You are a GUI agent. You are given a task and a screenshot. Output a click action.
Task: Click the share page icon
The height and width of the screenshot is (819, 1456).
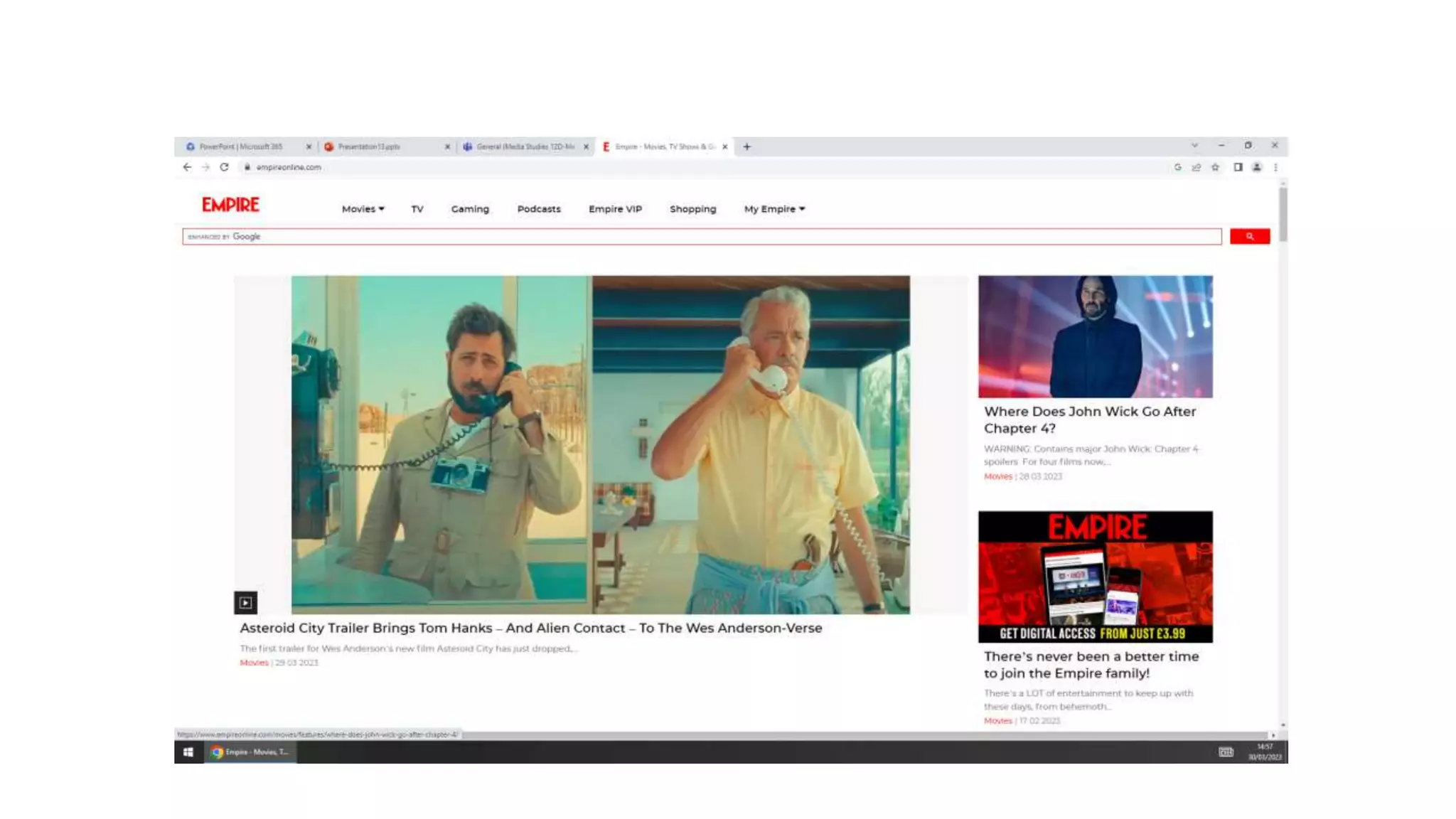tap(1197, 167)
